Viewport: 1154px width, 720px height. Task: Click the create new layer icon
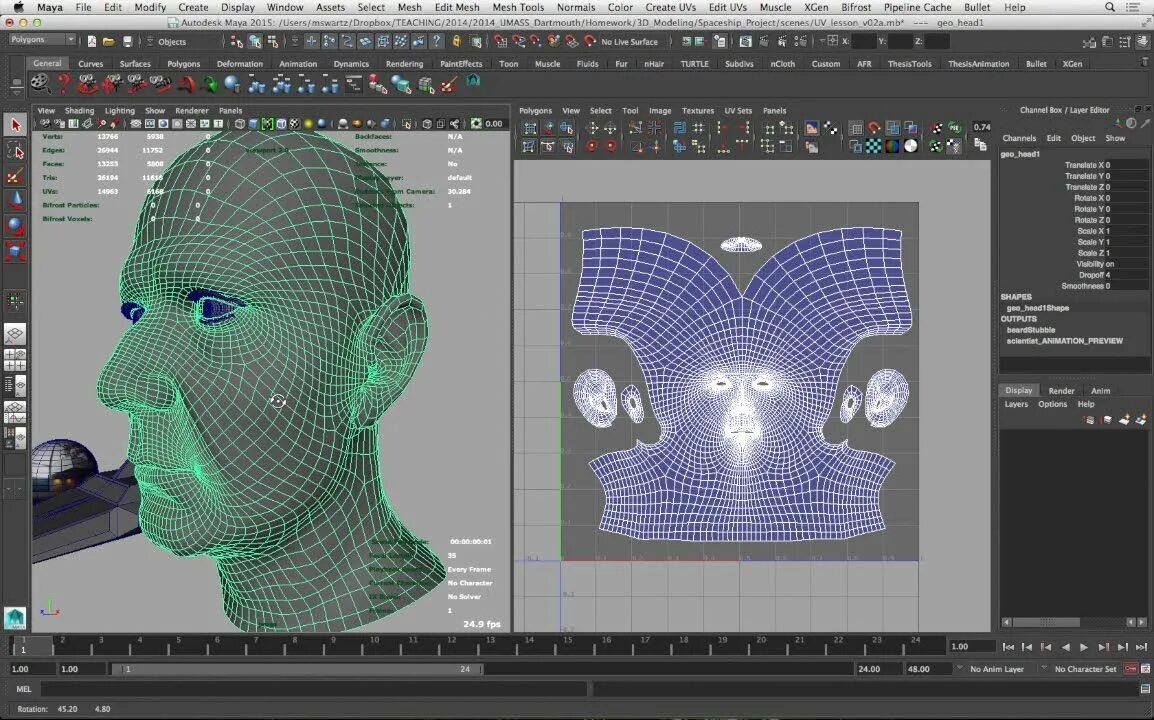pyautogui.click(x=1124, y=420)
